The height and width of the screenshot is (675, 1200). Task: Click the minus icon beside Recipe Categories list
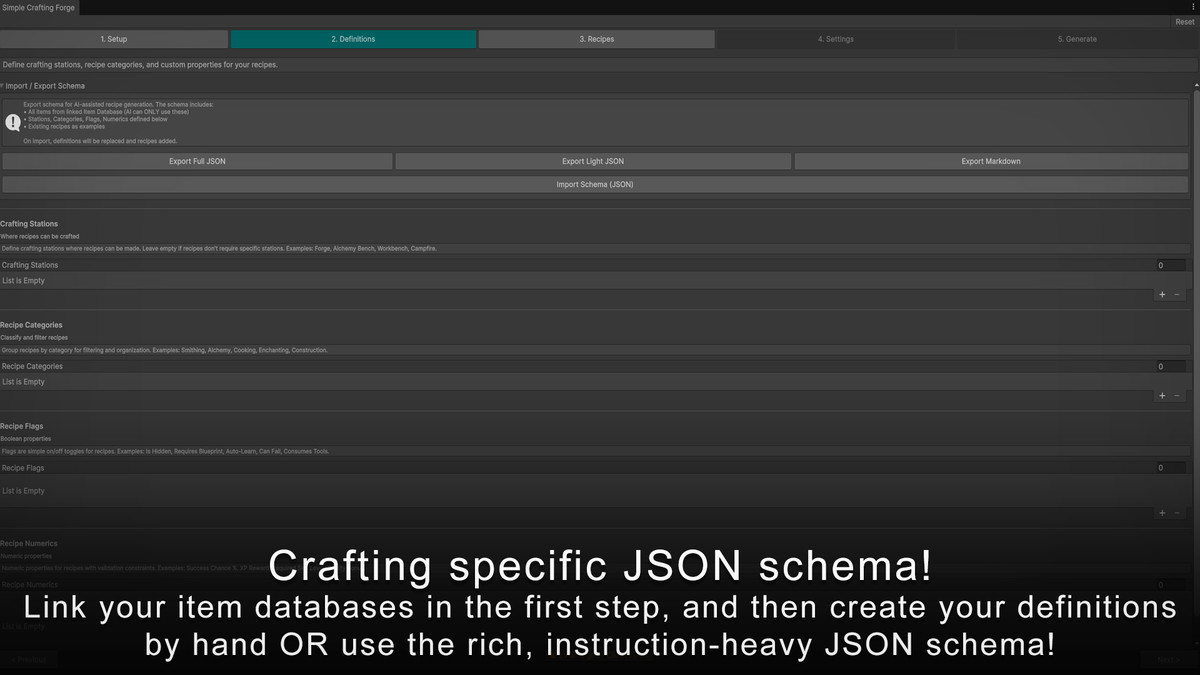1179,395
